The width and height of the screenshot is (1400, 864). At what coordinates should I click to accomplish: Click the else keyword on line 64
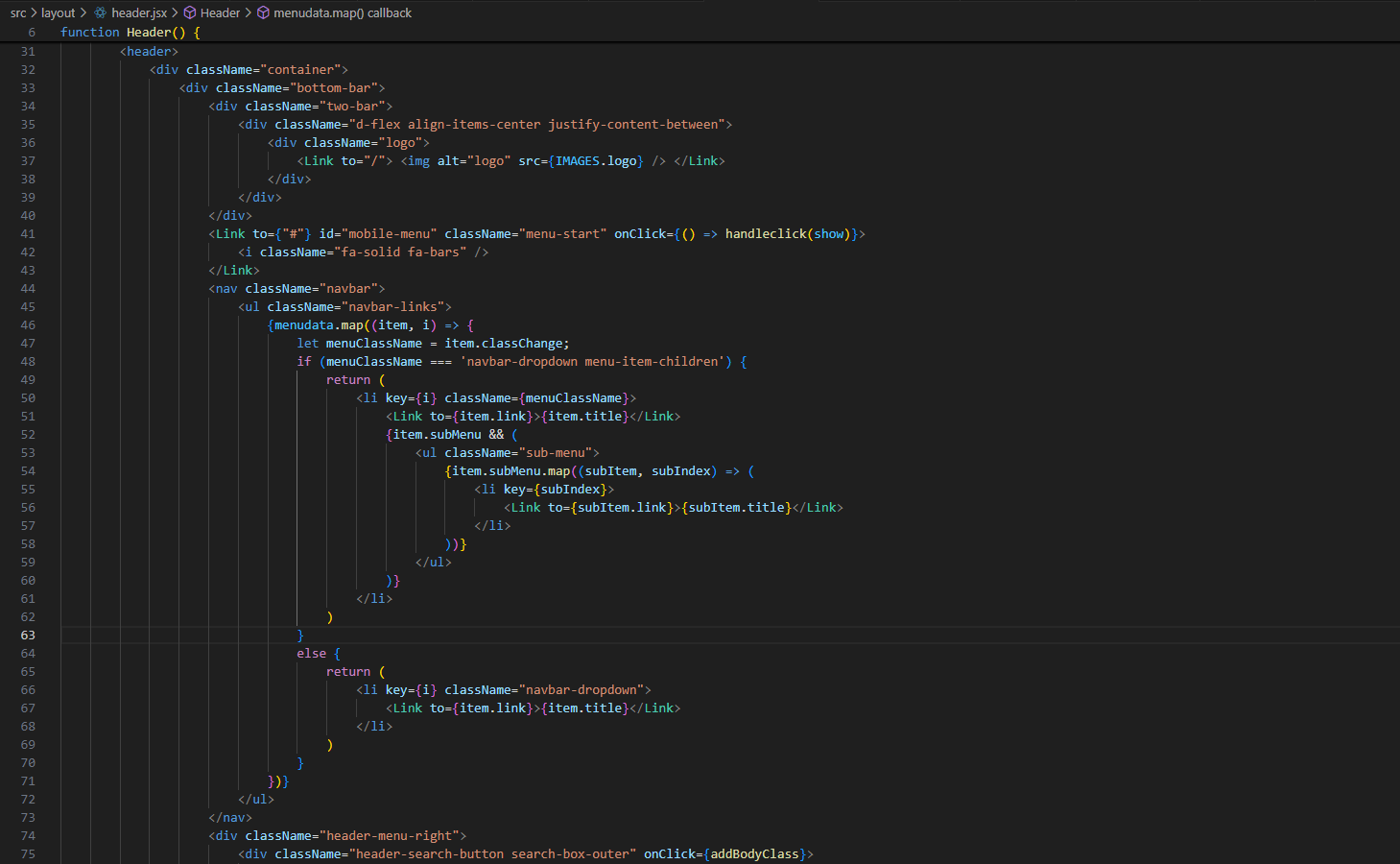coord(312,653)
